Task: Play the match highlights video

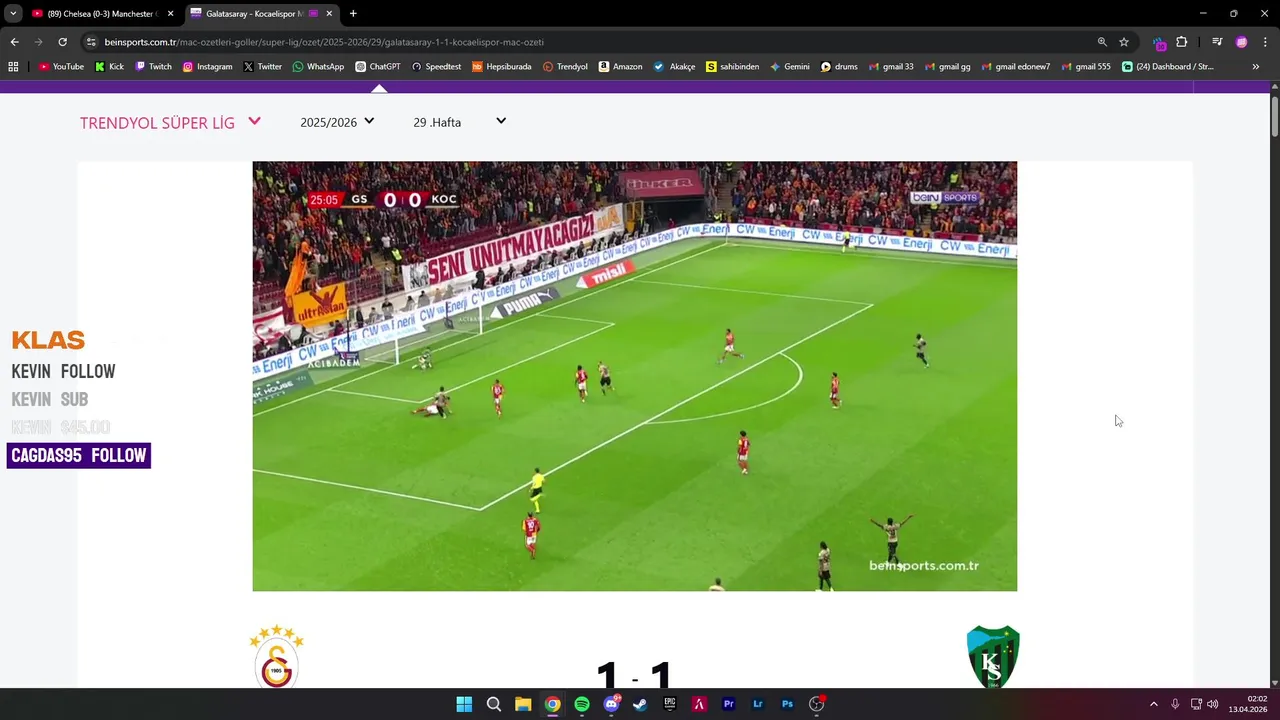Action: tap(635, 376)
